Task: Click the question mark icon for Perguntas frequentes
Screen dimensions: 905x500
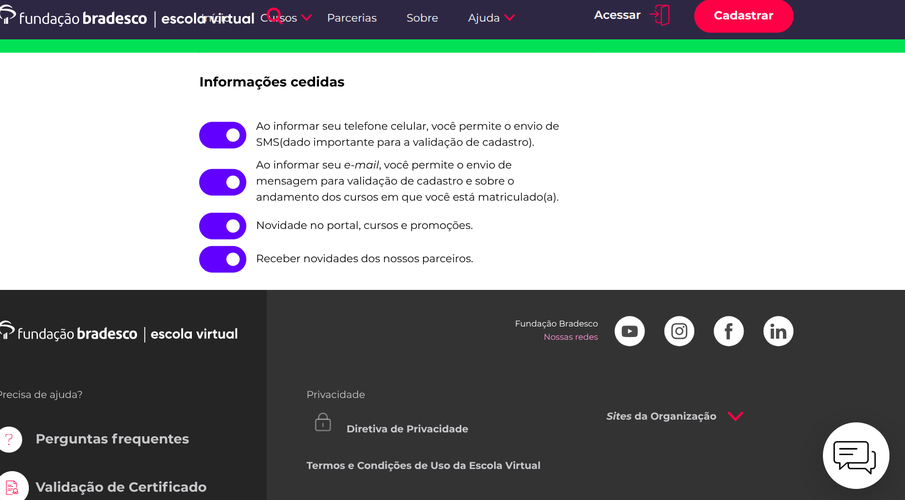Action: click(x=10, y=439)
